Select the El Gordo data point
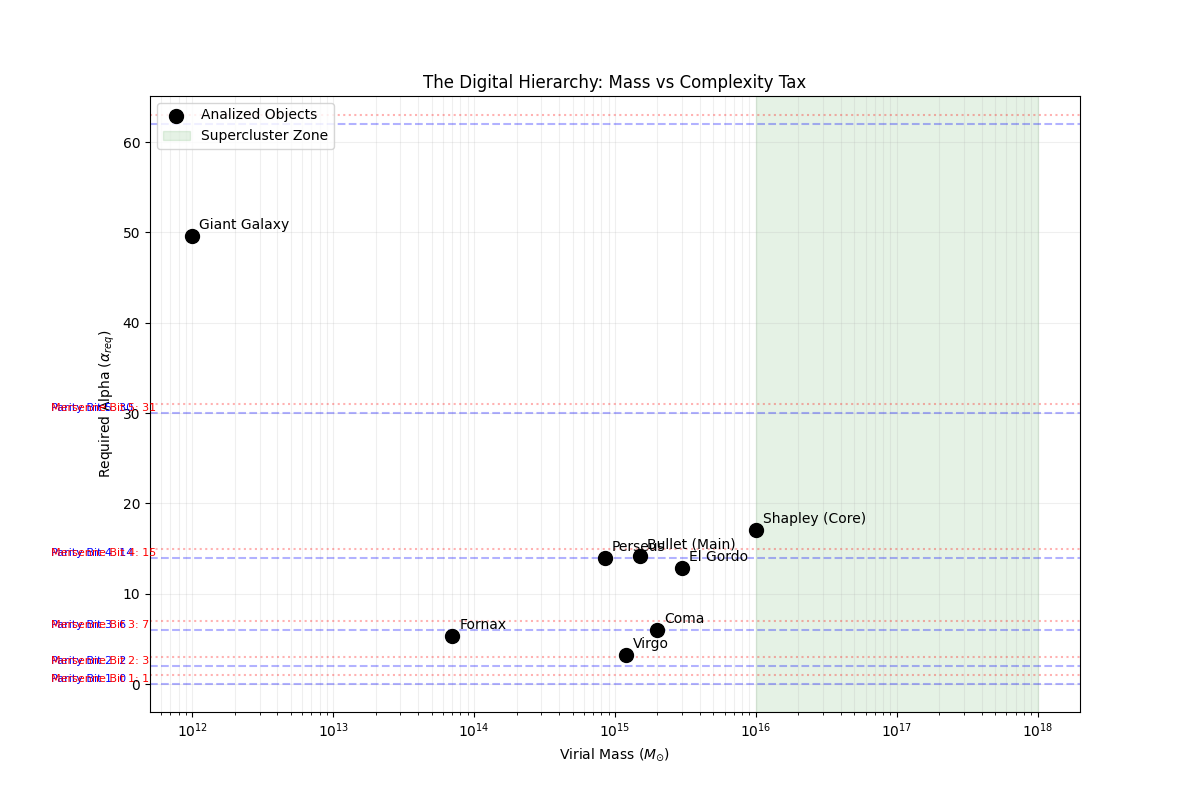Screen dimensions: 1200x800 coord(682,568)
